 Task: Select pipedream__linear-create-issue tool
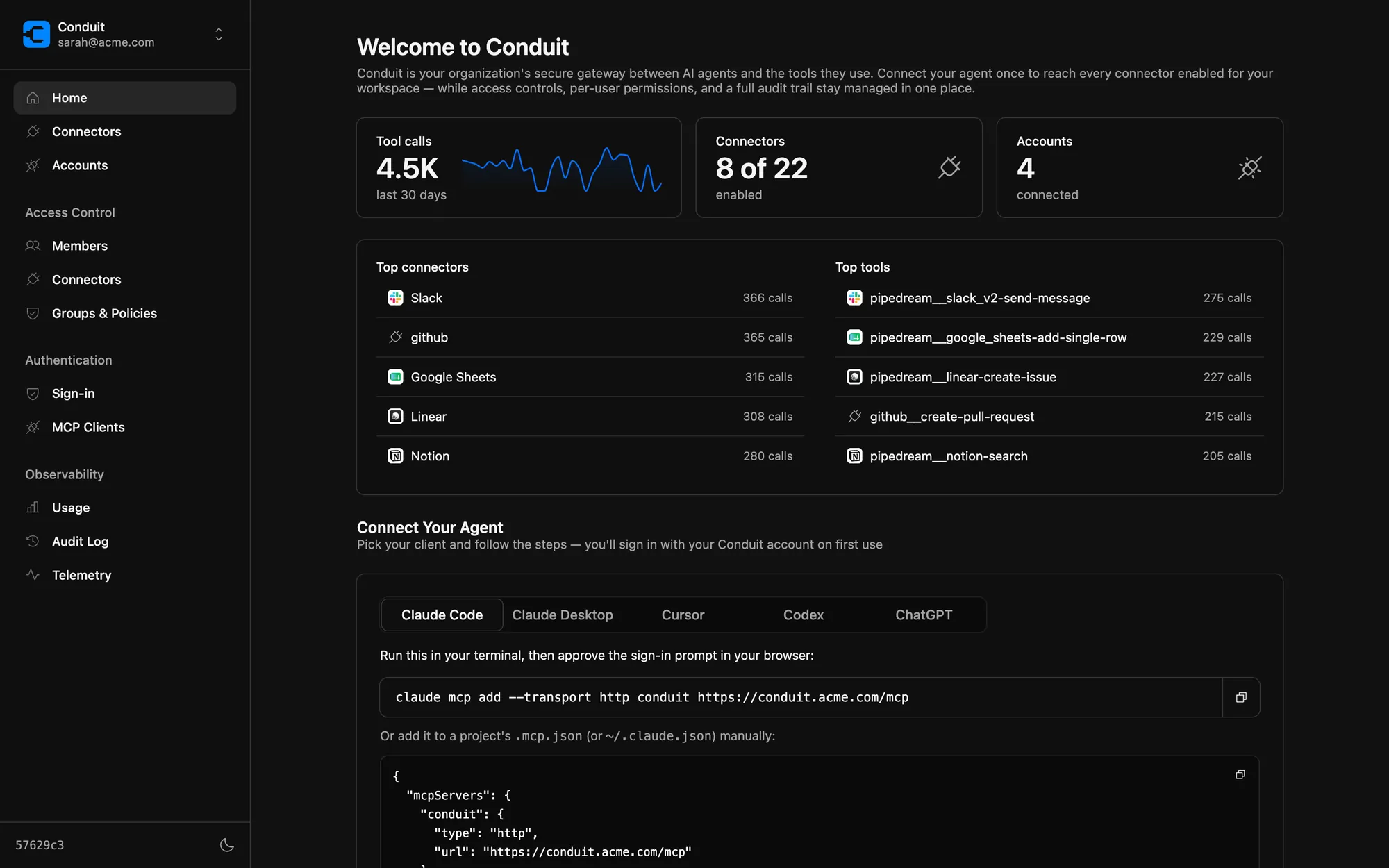[x=1049, y=377]
